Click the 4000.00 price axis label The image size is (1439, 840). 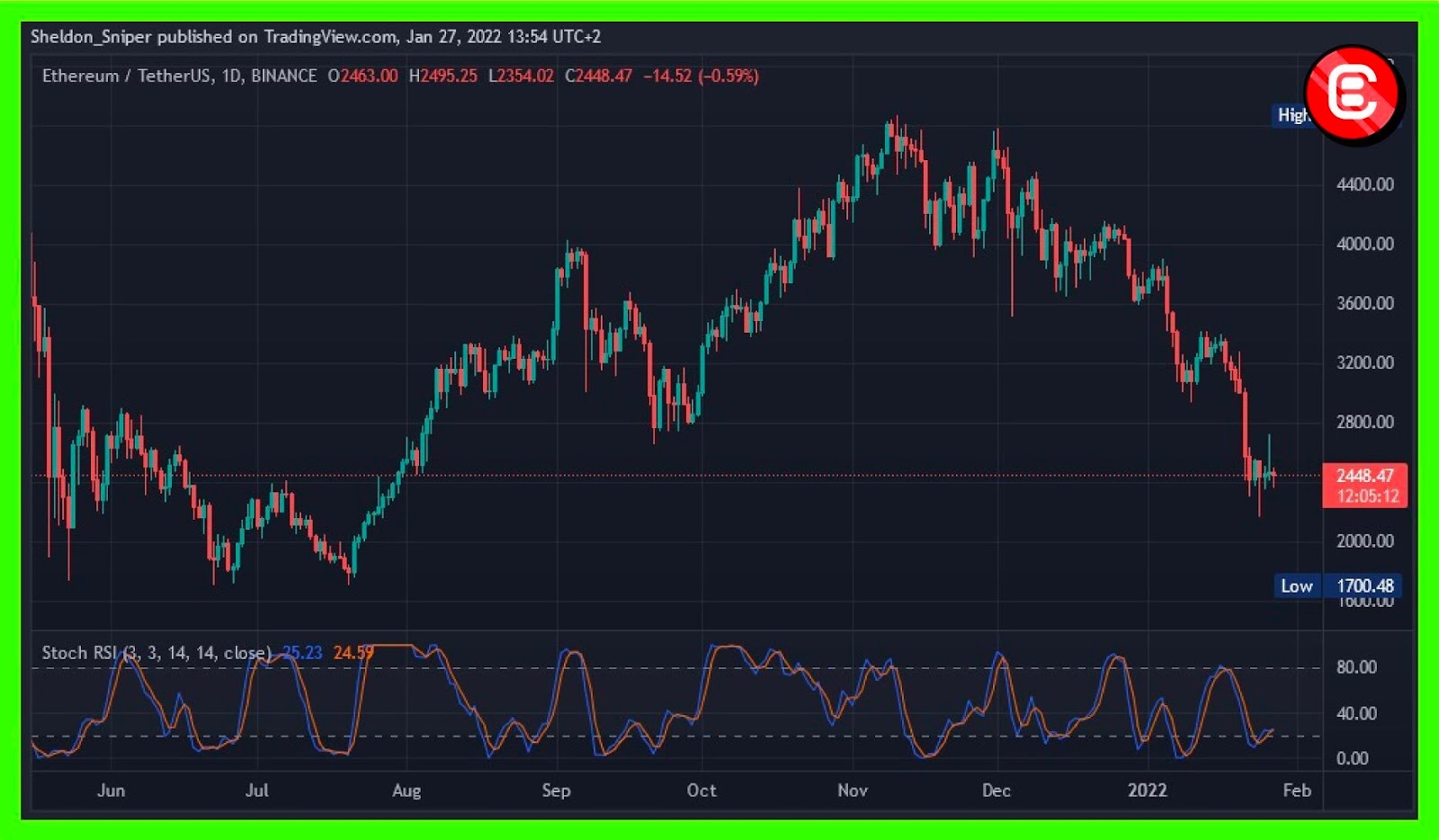click(1364, 244)
